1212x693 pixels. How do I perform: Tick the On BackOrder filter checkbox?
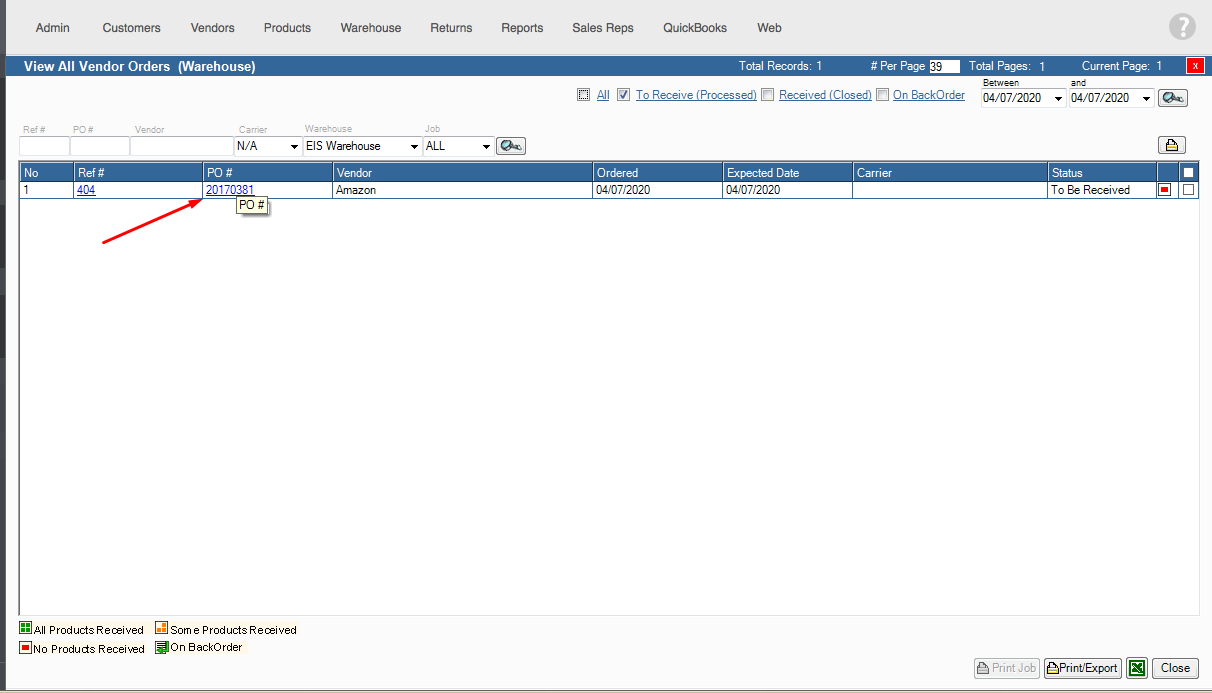coord(882,95)
